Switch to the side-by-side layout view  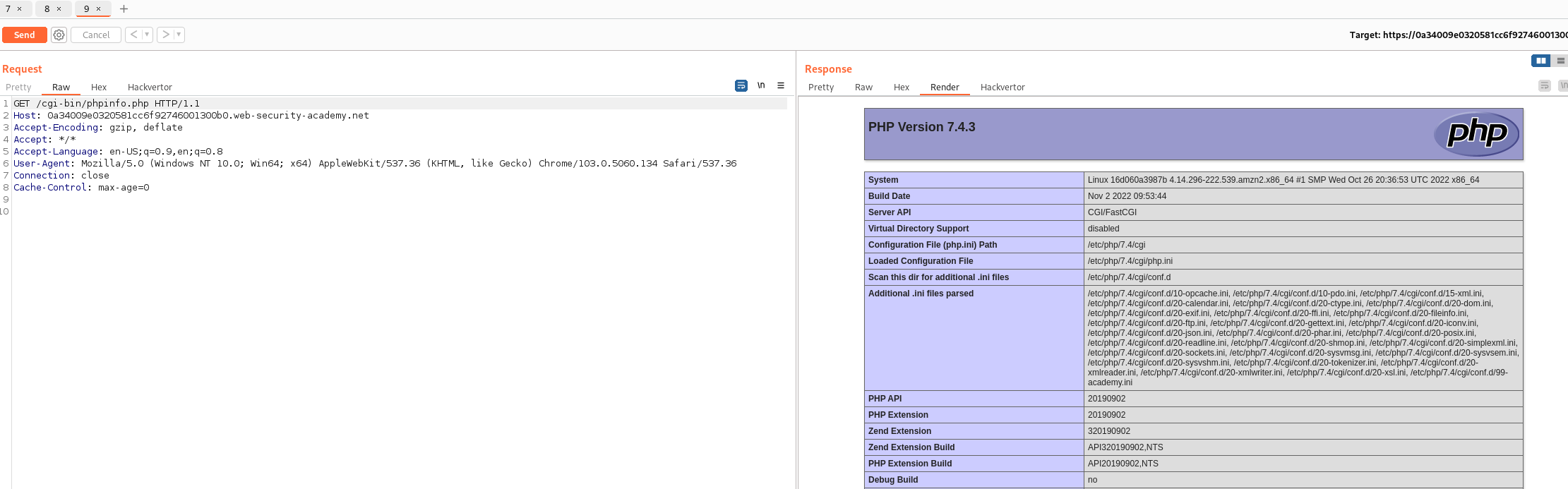pos(1540,61)
